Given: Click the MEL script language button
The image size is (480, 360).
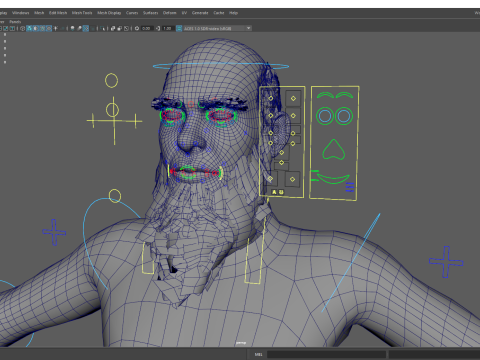Looking at the screenshot, I should (258, 354).
